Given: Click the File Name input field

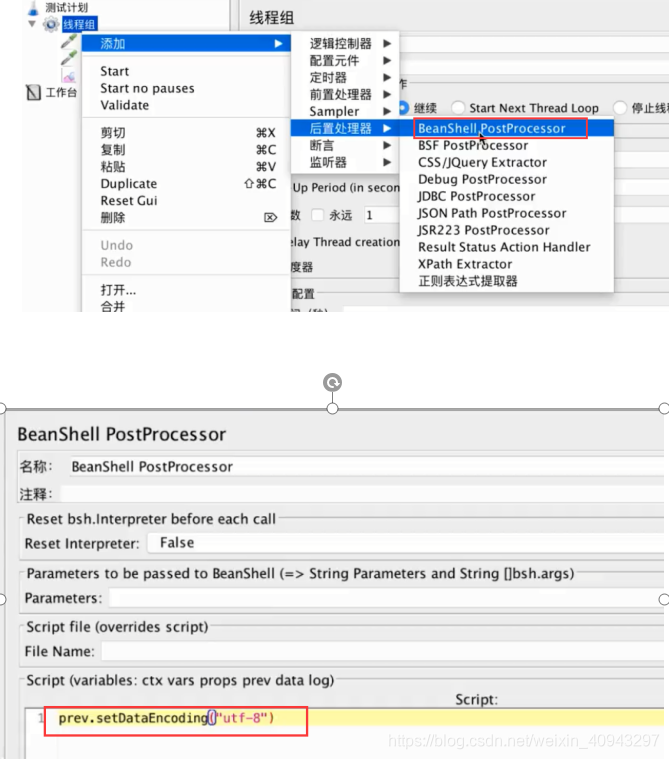Looking at the screenshot, I should [x=383, y=651].
